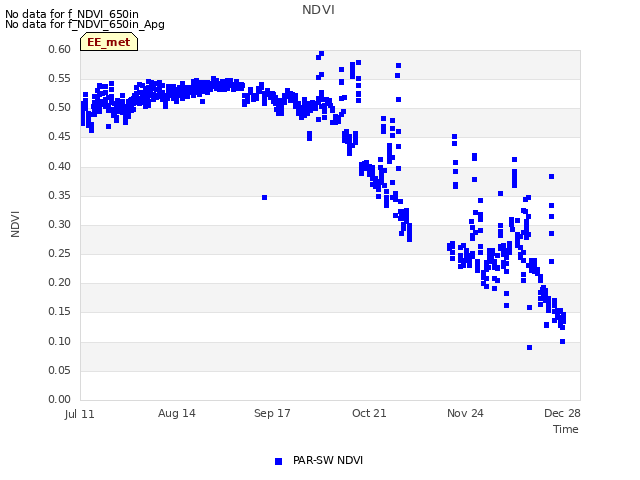
Task: Click the lowest data point near 0.09 in December
Action: click(x=529, y=348)
